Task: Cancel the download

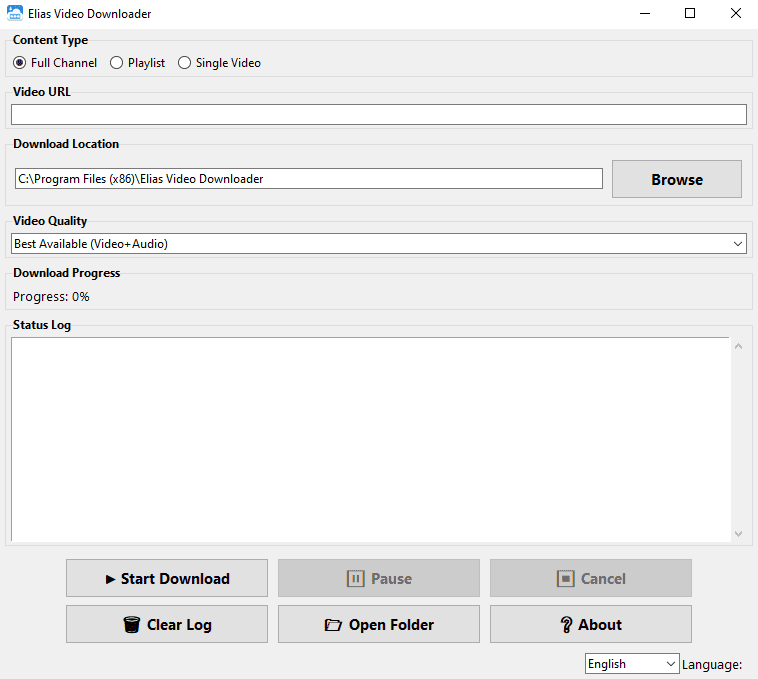Action: pos(591,578)
